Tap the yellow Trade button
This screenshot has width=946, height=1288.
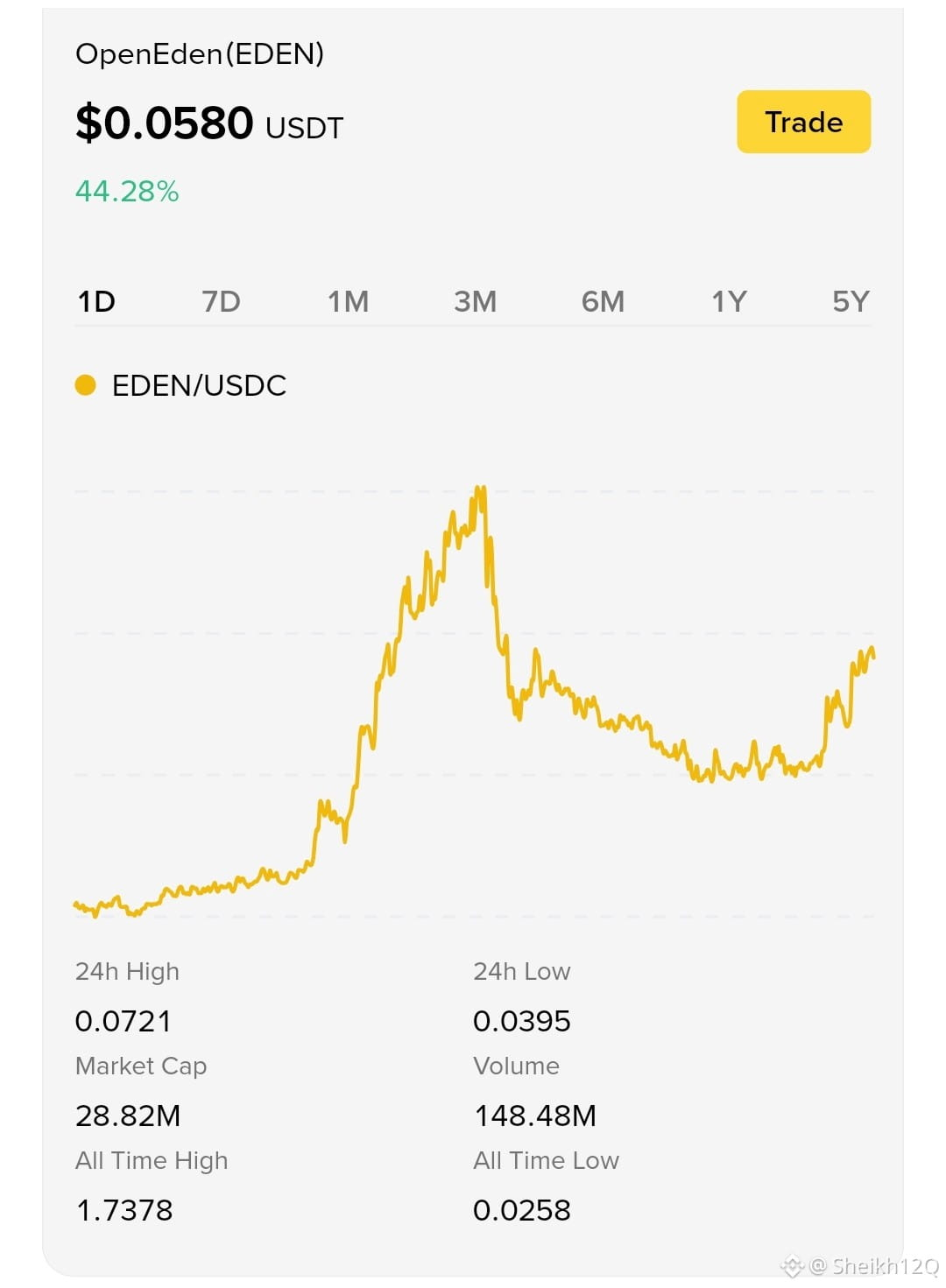803,122
